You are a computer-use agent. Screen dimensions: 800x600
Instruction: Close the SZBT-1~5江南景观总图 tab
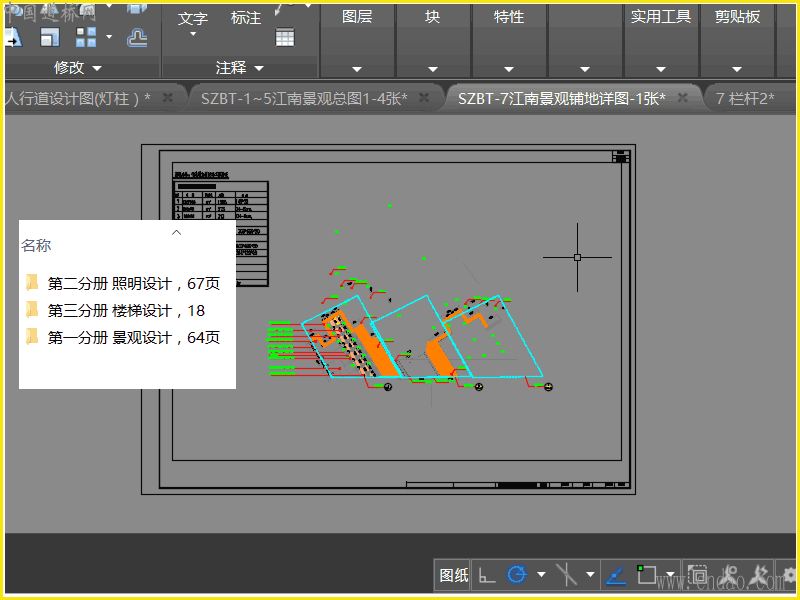423,97
